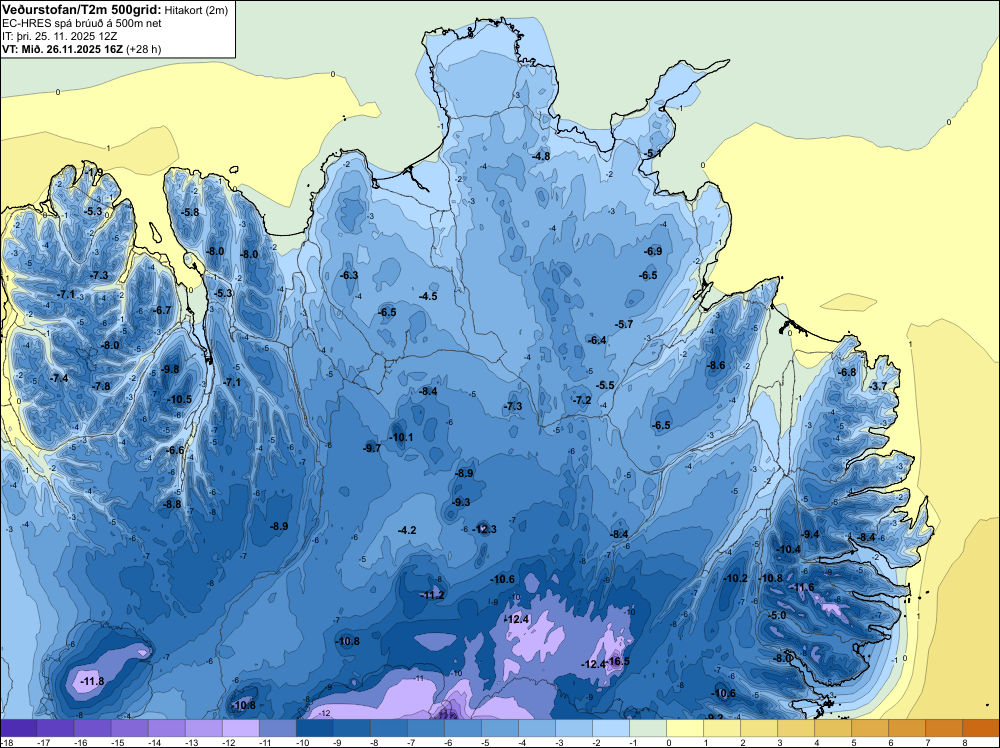Click the '-6.9' temperature label
1000x748 pixels.
coord(652,251)
